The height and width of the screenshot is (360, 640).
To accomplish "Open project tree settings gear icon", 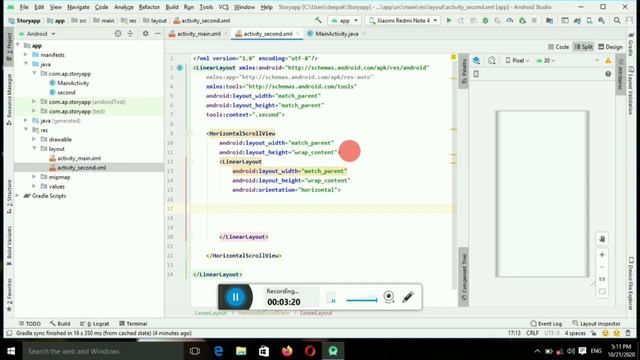I will [145, 34].
